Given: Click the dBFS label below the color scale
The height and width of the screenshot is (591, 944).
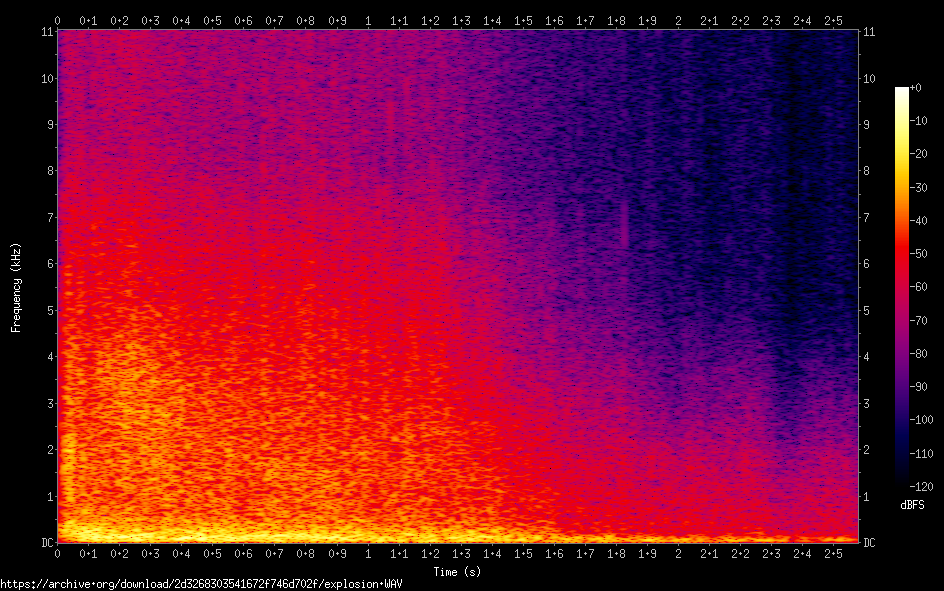Looking at the screenshot, I should click(912, 505).
